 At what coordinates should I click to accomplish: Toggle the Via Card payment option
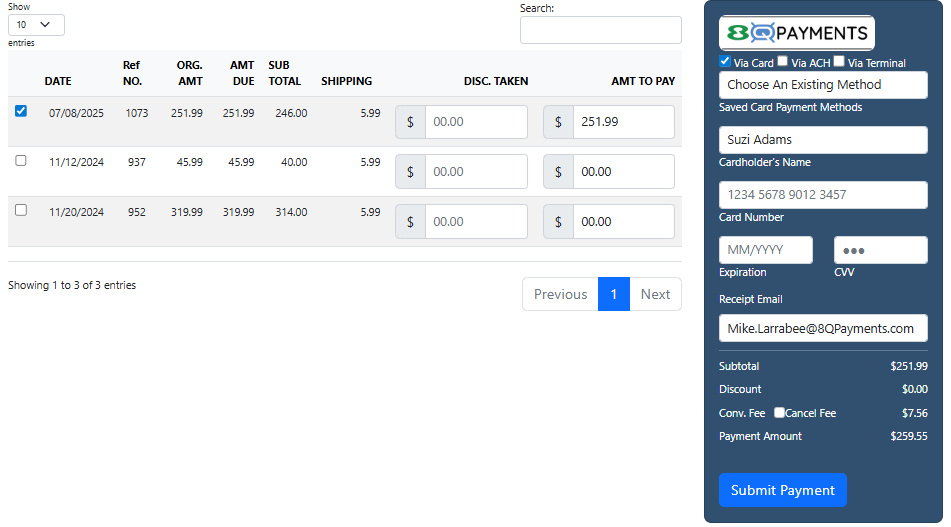tap(725, 61)
